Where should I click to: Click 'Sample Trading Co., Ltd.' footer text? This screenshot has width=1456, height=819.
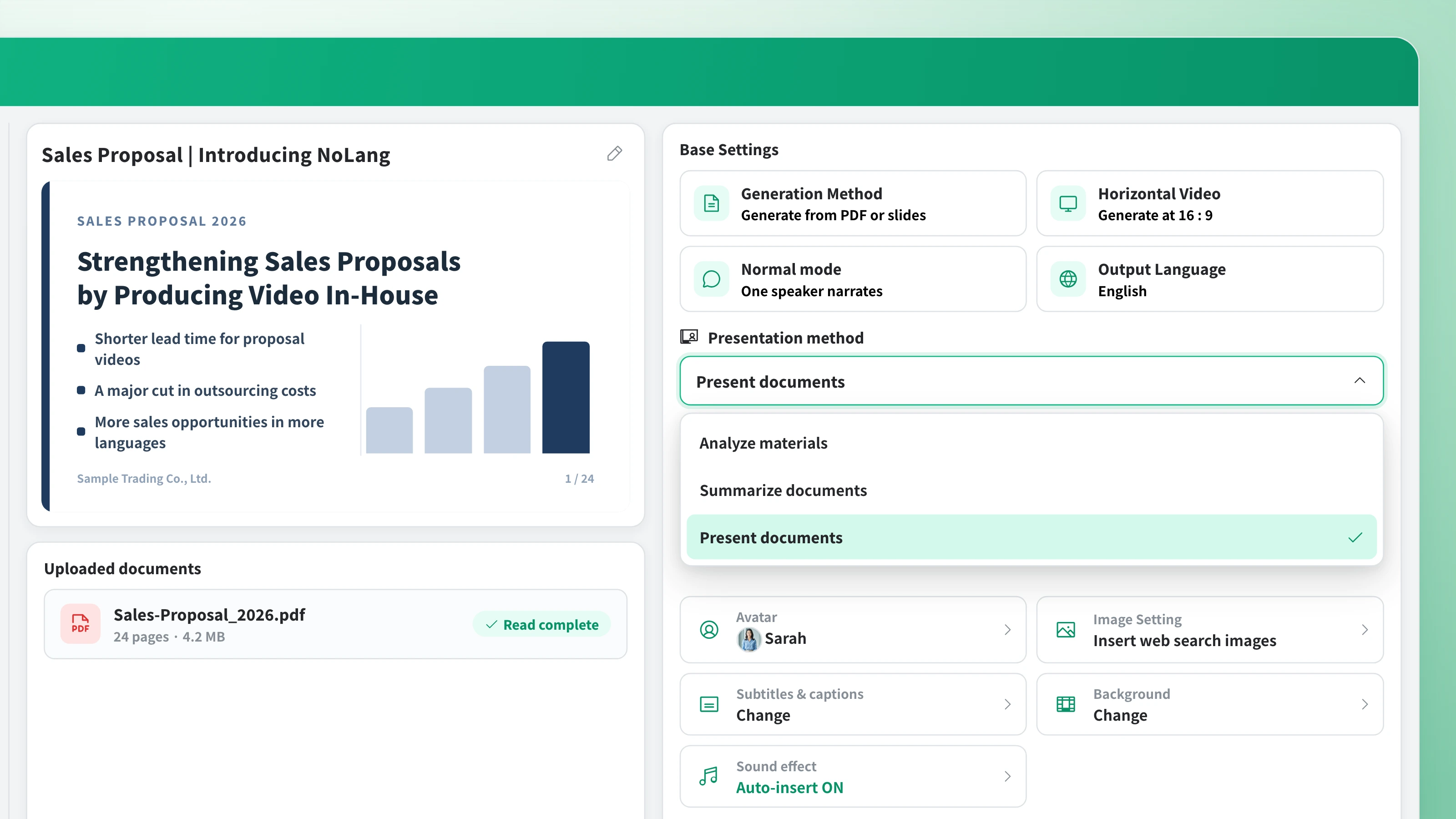(144, 479)
